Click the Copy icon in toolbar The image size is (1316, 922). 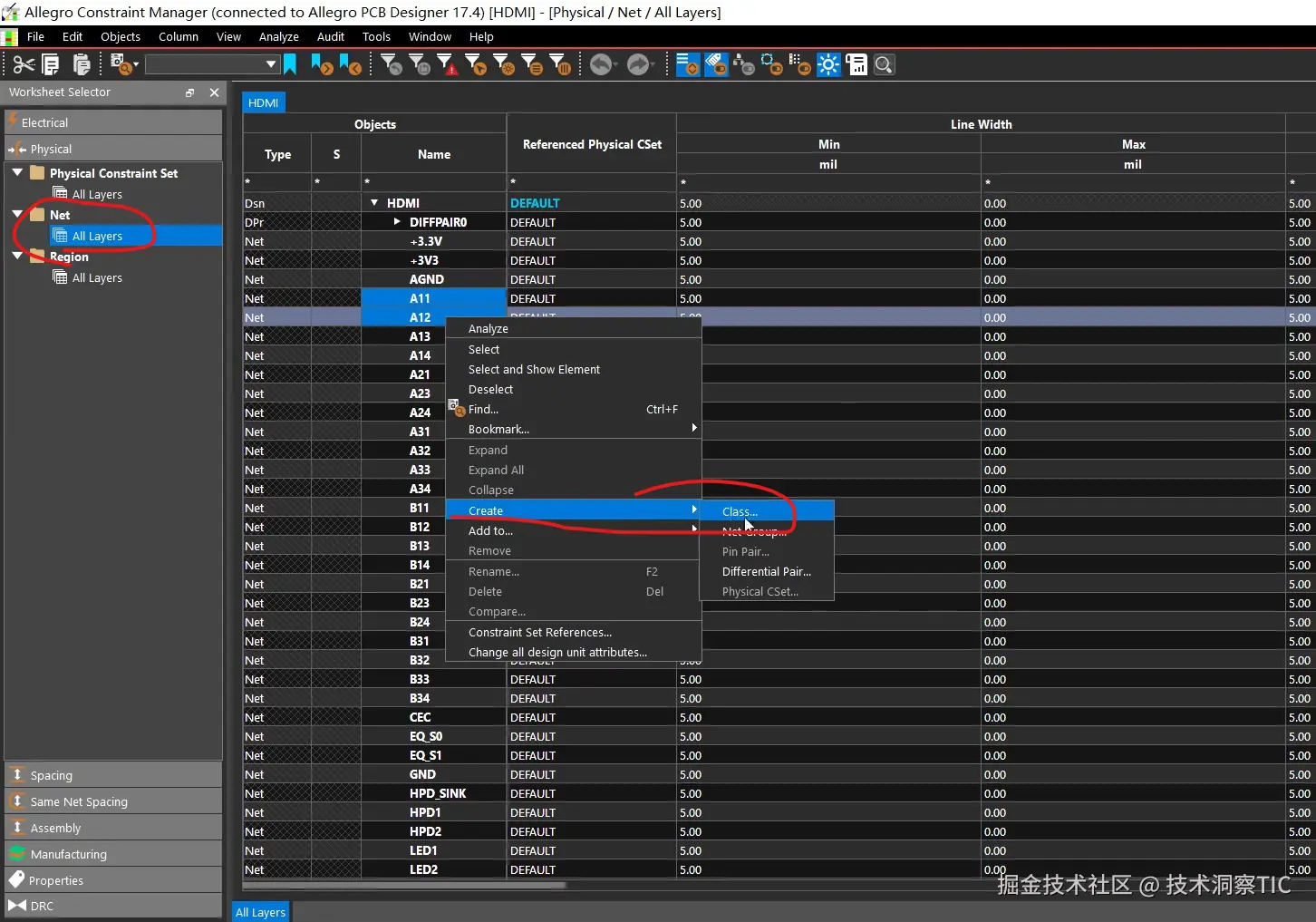pyautogui.click(x=52, y=64)
